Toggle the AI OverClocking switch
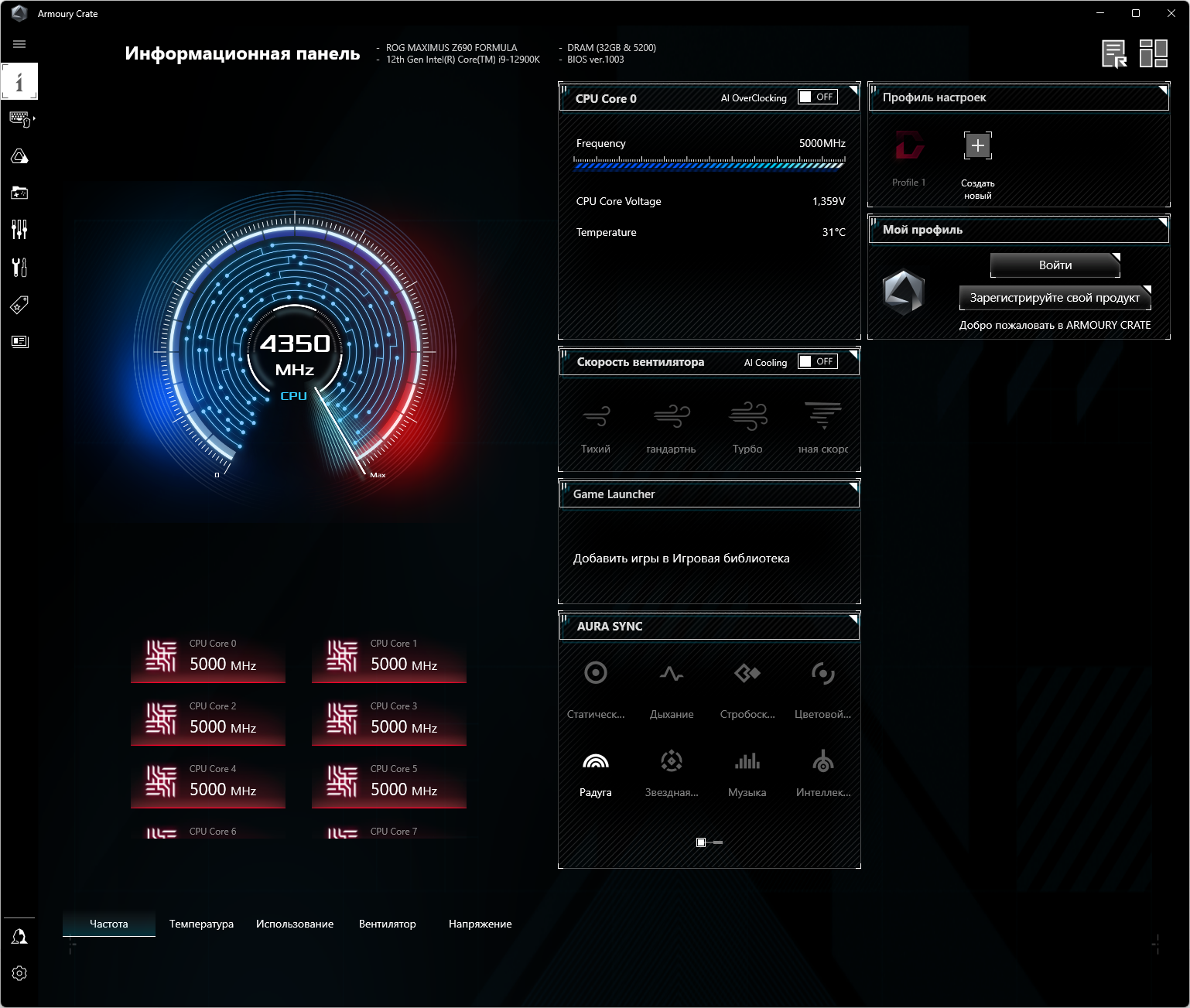This screenshot has width=1190, height=1008. click(x=818, y=97)
